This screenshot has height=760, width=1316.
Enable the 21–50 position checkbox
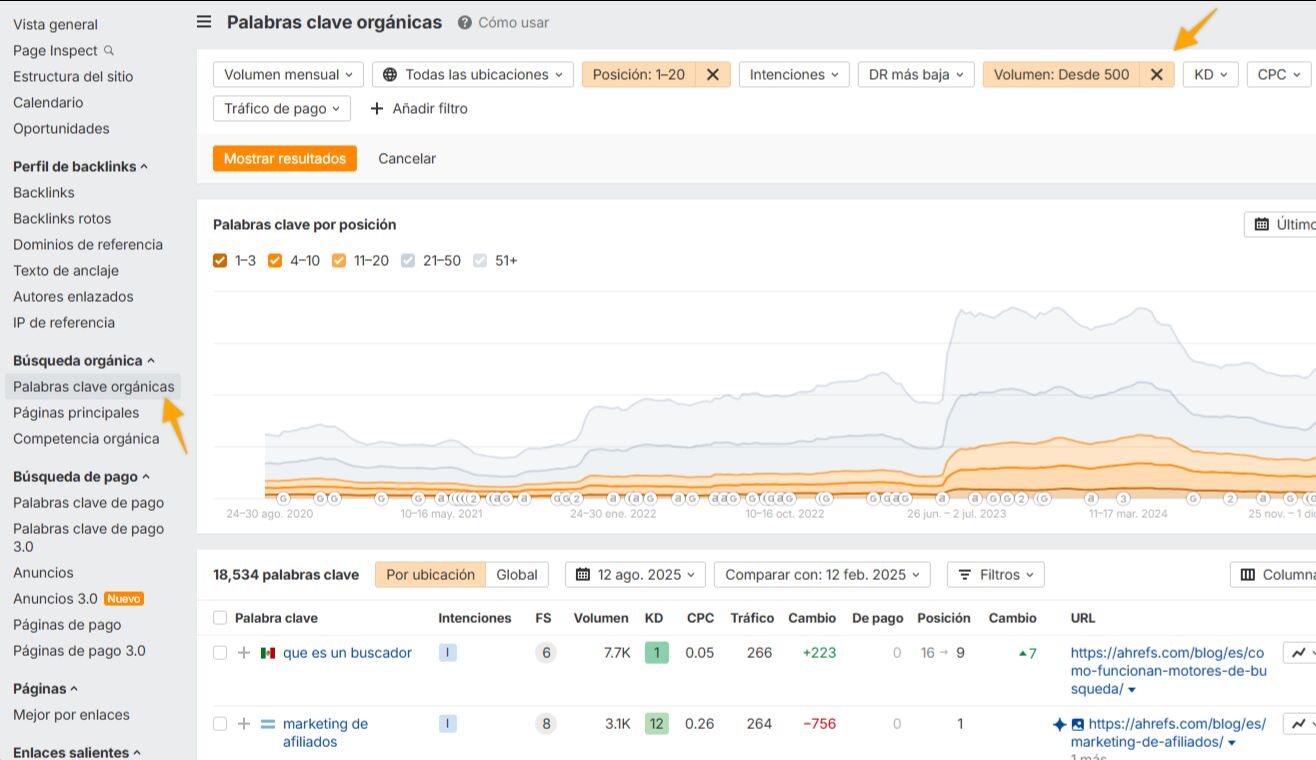[408, 261]
